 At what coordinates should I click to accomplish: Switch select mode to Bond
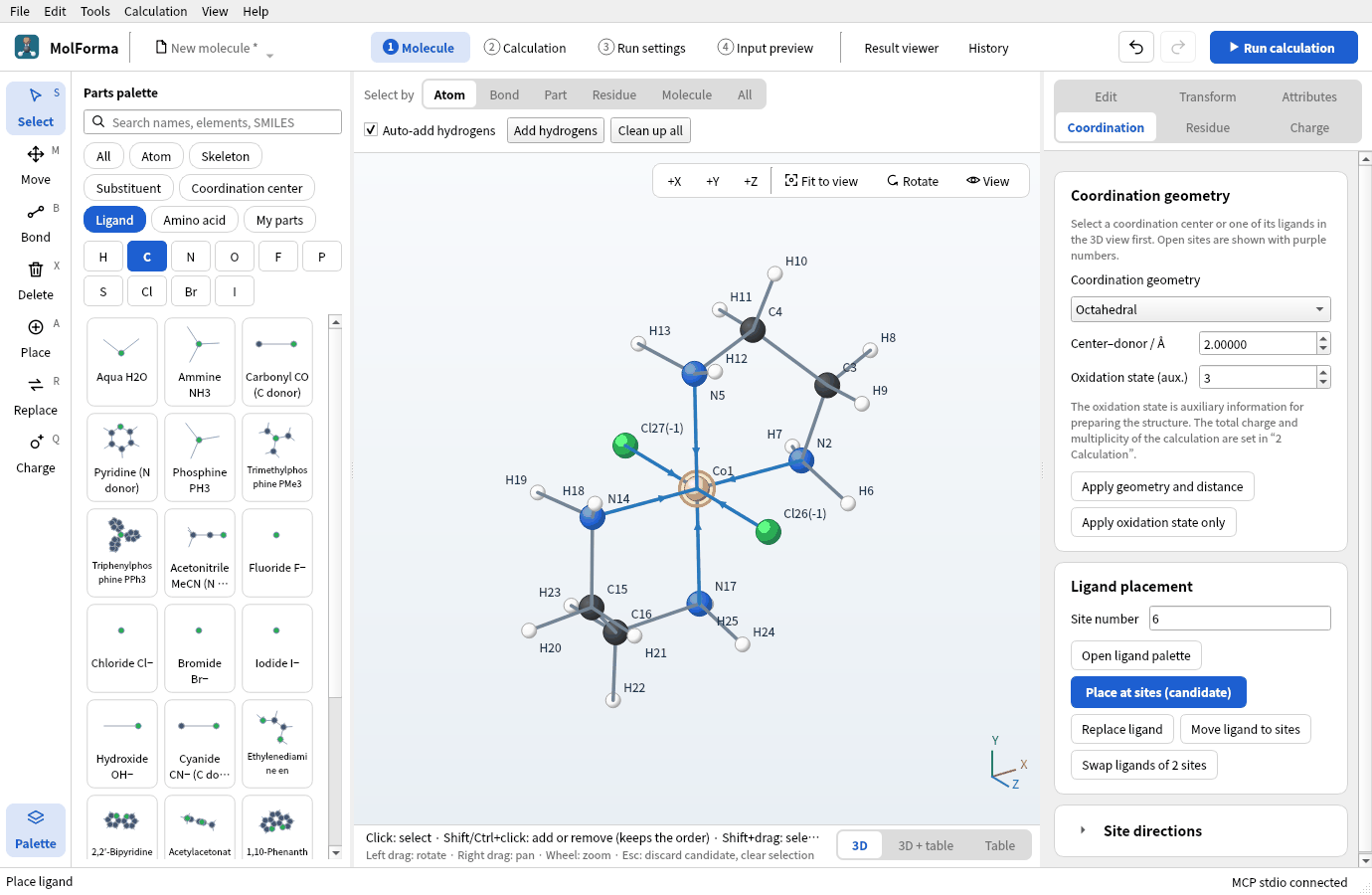point(504,94)
